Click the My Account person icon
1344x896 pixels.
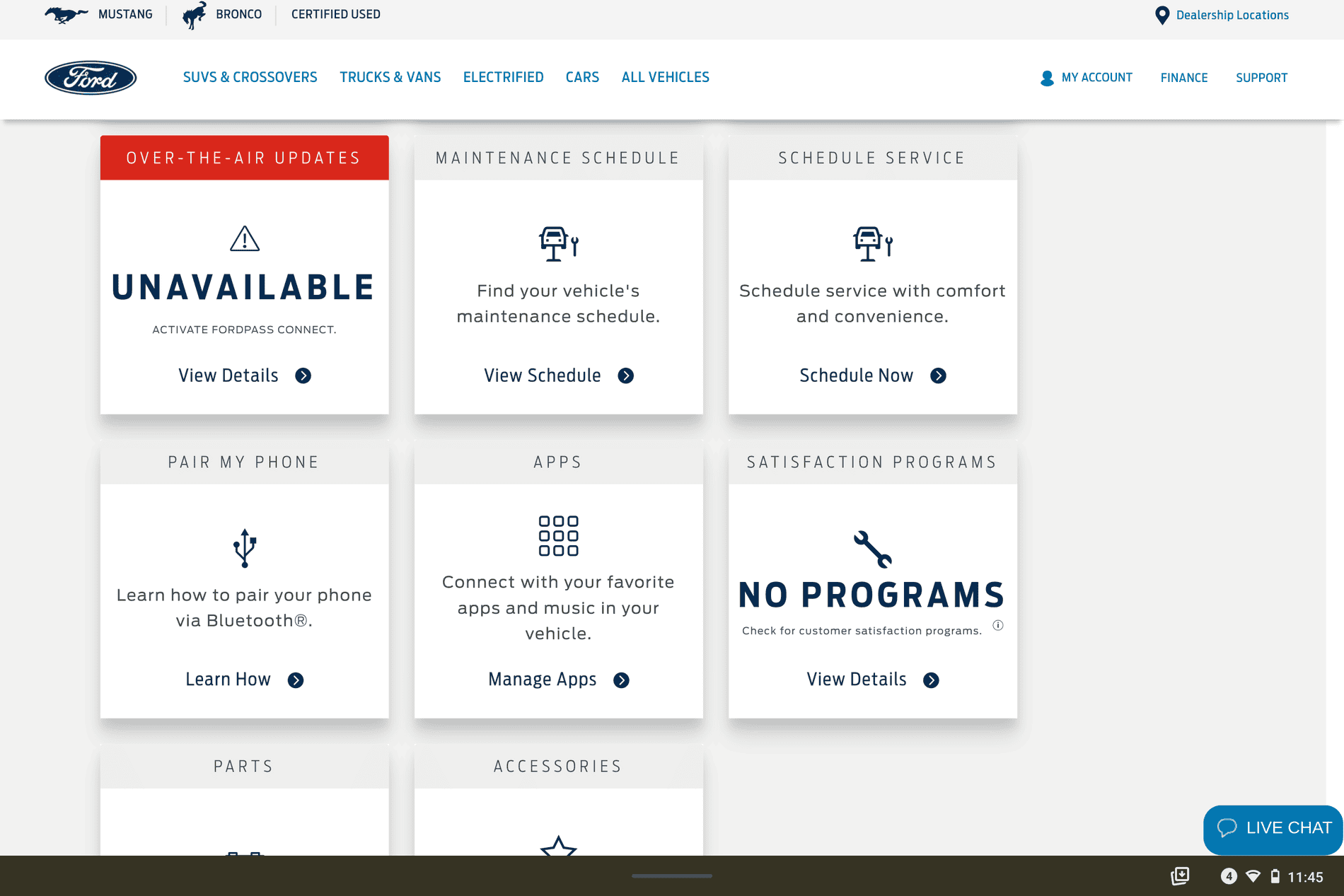pos(1047,78)
